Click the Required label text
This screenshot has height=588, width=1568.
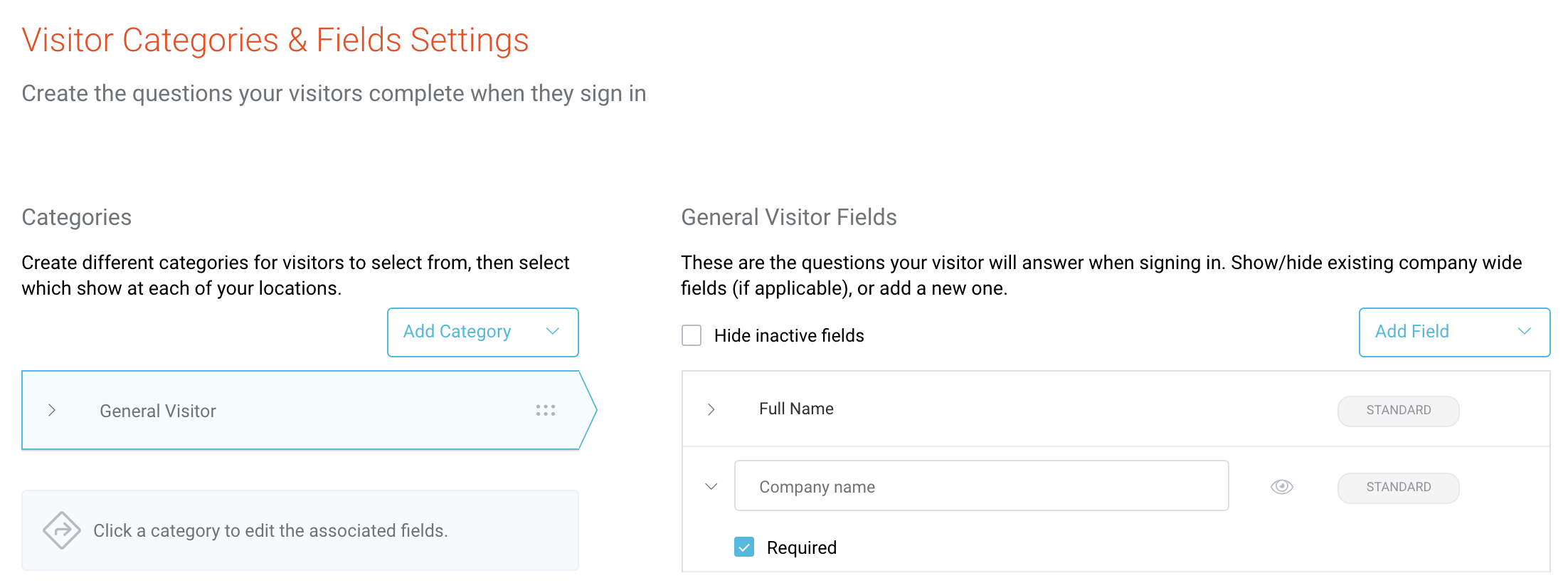[802, 547]
